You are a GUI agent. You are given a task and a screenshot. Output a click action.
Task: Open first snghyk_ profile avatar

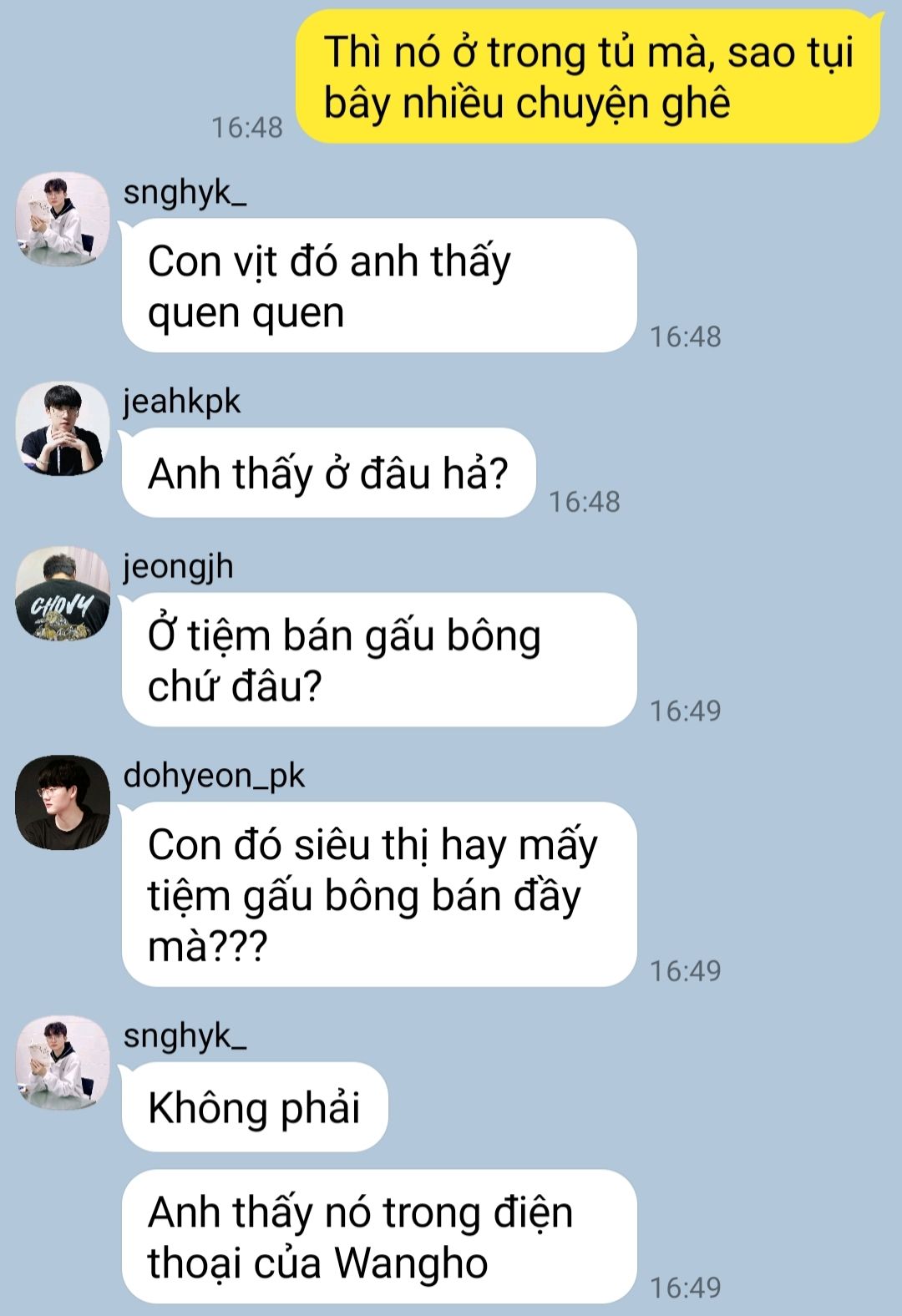tap(63, 220)
